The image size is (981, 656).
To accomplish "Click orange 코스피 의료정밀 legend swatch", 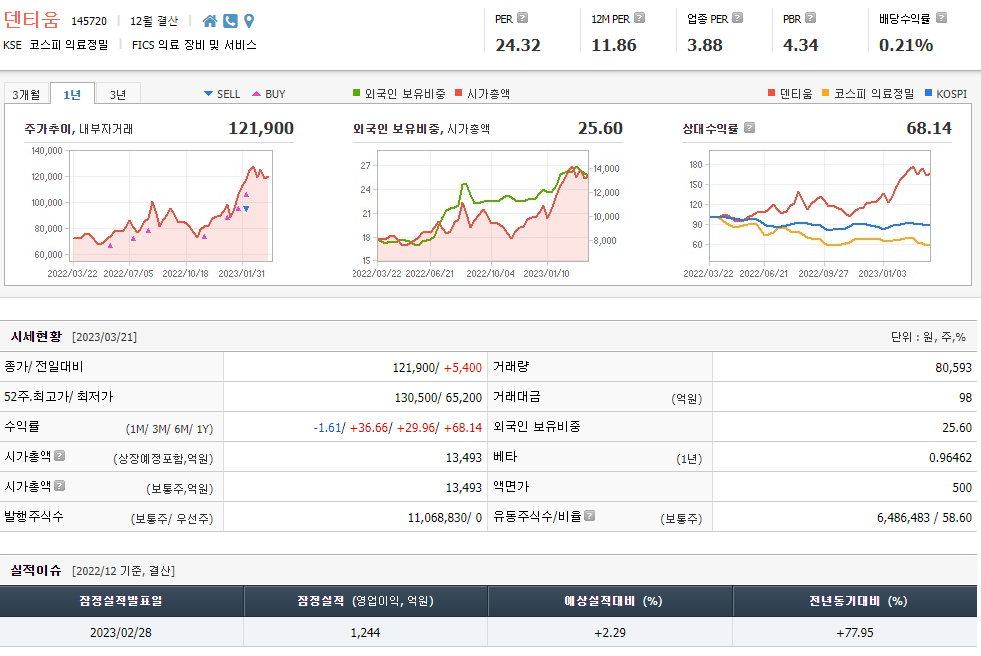I will pos(826,93).
